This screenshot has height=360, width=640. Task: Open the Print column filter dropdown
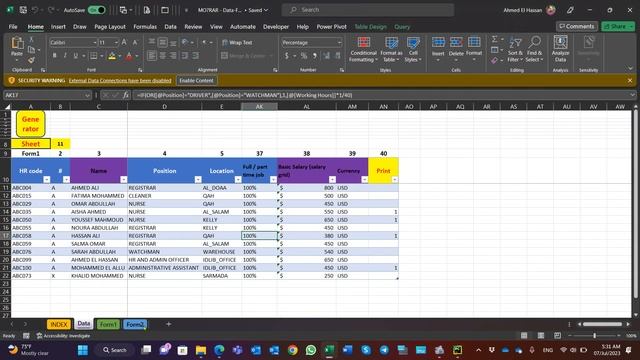pyautogui.click(x=395, y=180)
